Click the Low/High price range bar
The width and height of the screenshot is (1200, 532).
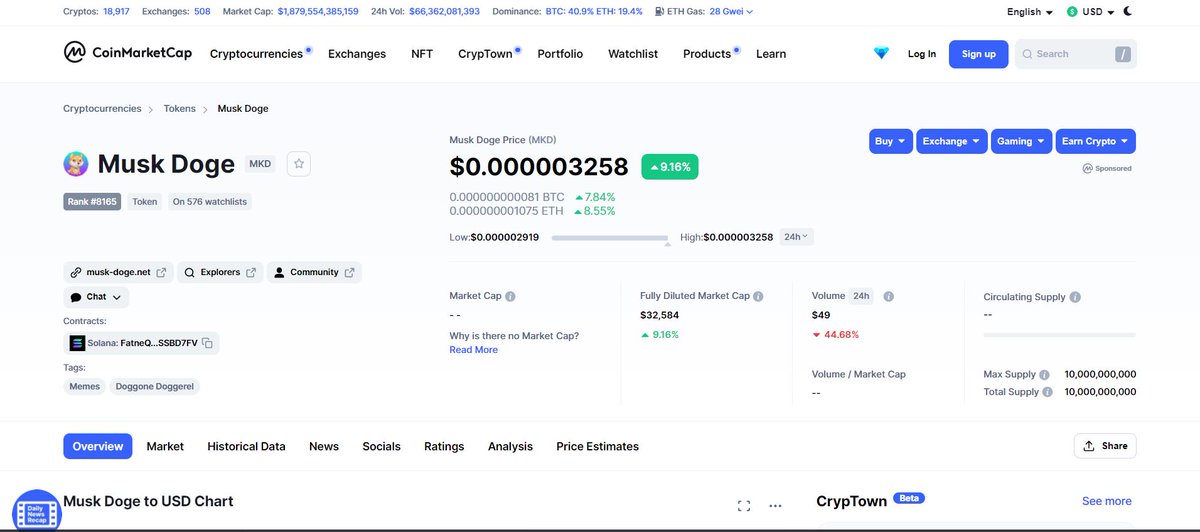click(x=609, y=238)
